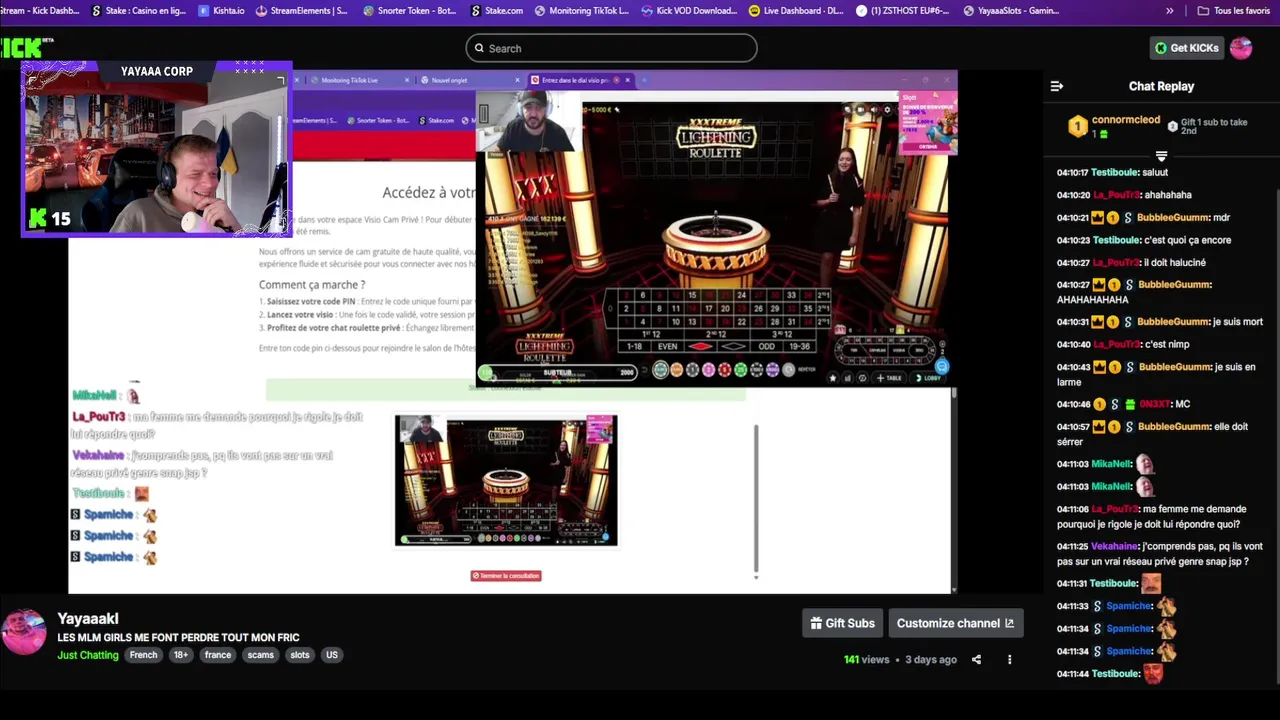1280x720 pixels.
Task: Click BubbleeGuumm username on the mdr message
Action: (x=1173, y=218)
